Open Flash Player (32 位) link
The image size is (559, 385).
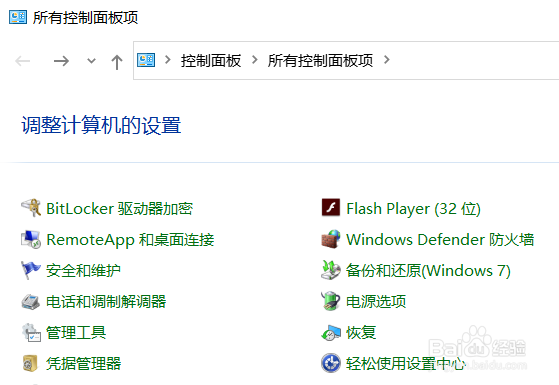pos(414,209)
